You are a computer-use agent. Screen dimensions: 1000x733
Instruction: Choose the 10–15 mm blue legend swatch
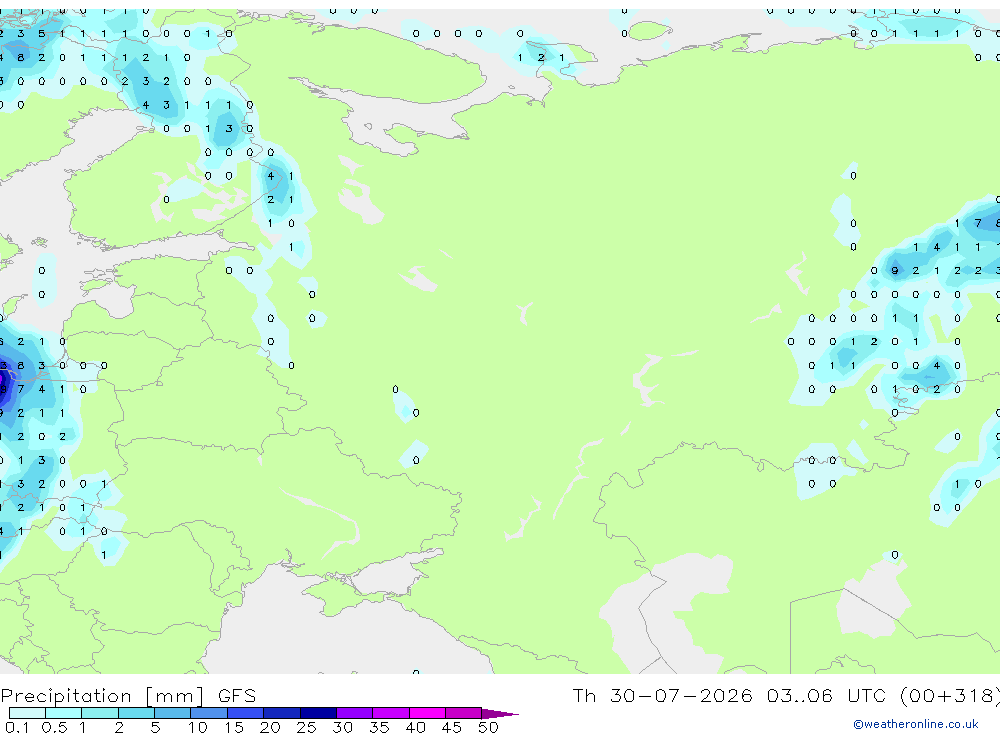point(209,713)
